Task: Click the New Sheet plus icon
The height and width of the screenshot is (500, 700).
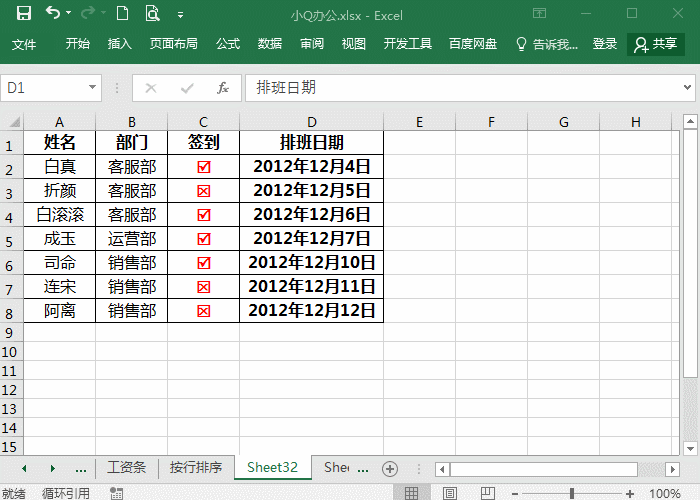Action: coord(390,469)
